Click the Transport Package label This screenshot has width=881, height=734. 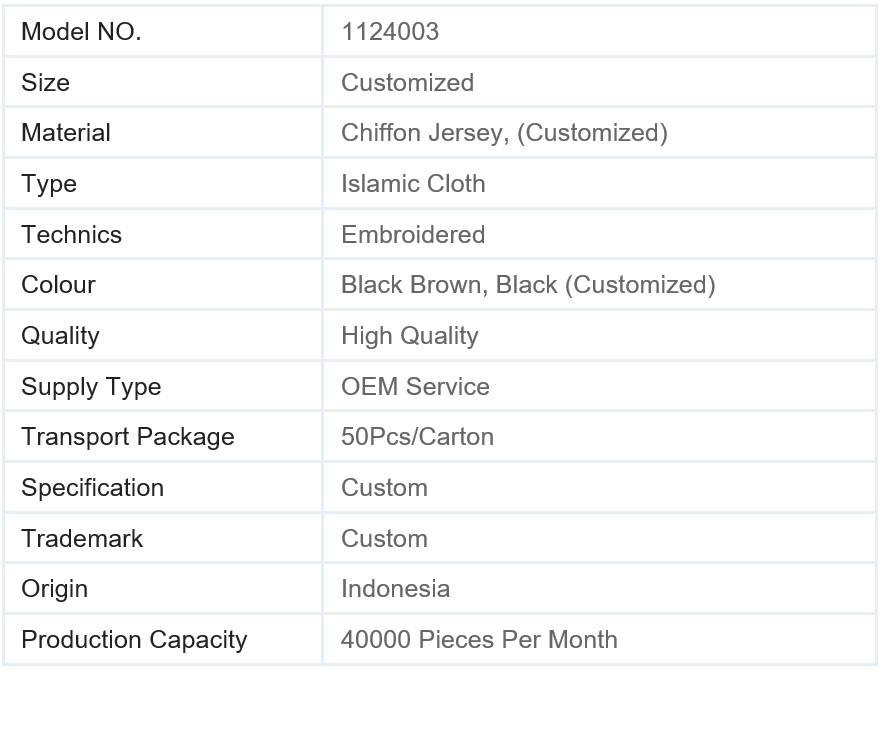pyautogui.click(x=128, y=437)
